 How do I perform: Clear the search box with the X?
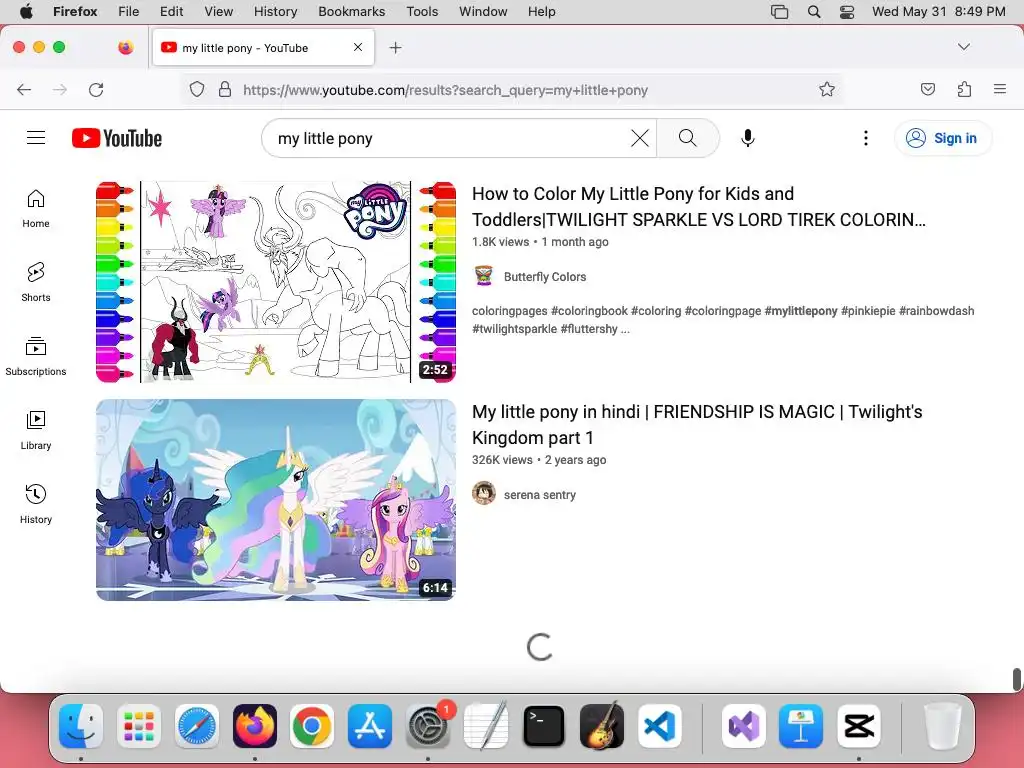coord(640,138)
